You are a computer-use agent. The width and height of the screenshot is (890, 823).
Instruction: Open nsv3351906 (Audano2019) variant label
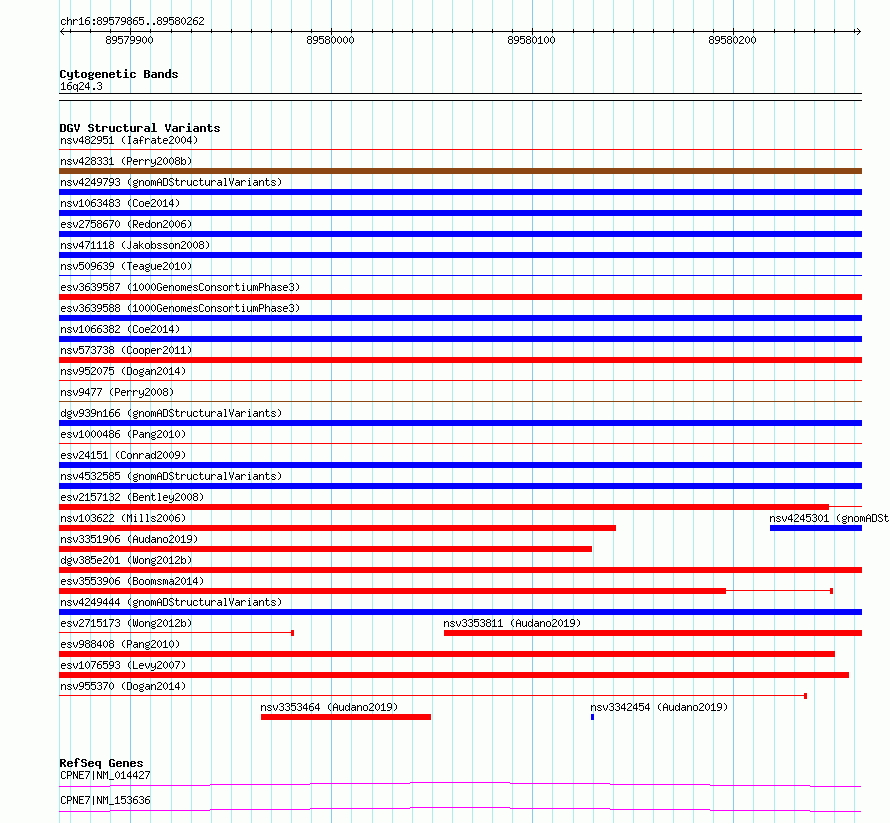point(129,539)
